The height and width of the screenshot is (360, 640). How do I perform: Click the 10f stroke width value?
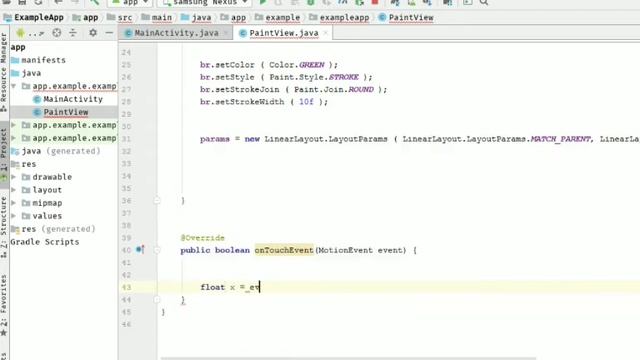click(306, 101)
